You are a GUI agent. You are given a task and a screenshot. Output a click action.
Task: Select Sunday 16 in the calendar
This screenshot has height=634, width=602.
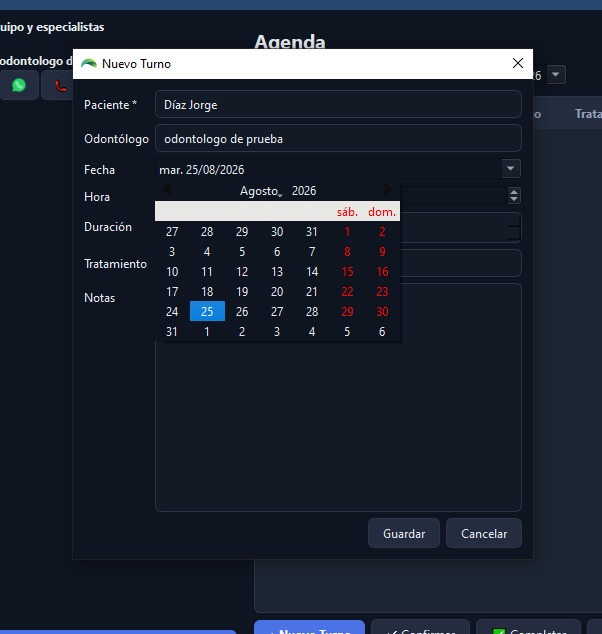pos(382,271)
